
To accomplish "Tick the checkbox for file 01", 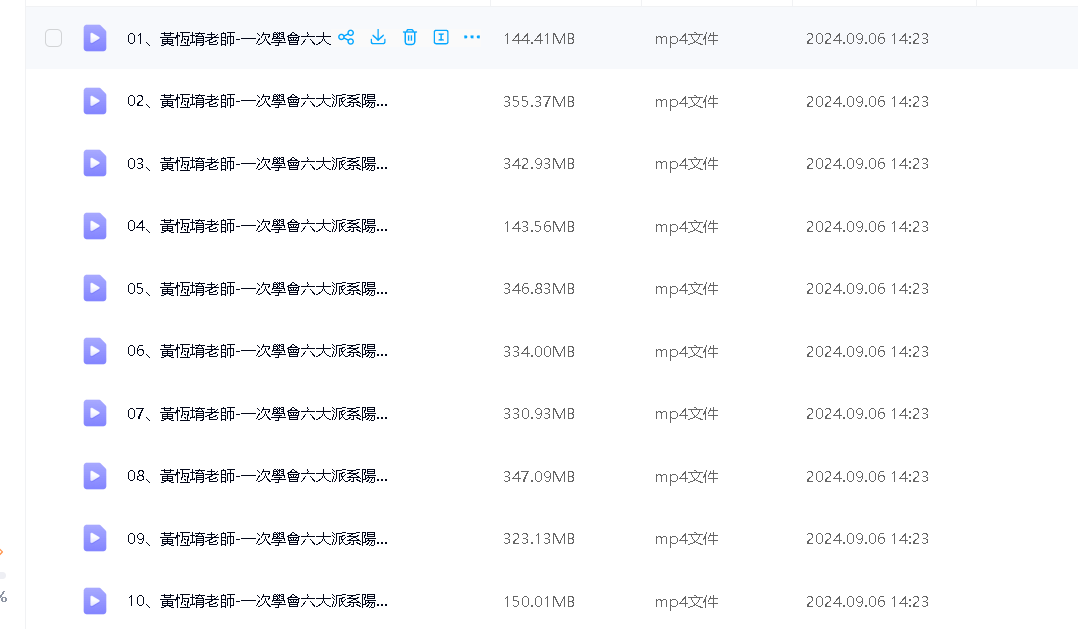I will tap(54, 38).
